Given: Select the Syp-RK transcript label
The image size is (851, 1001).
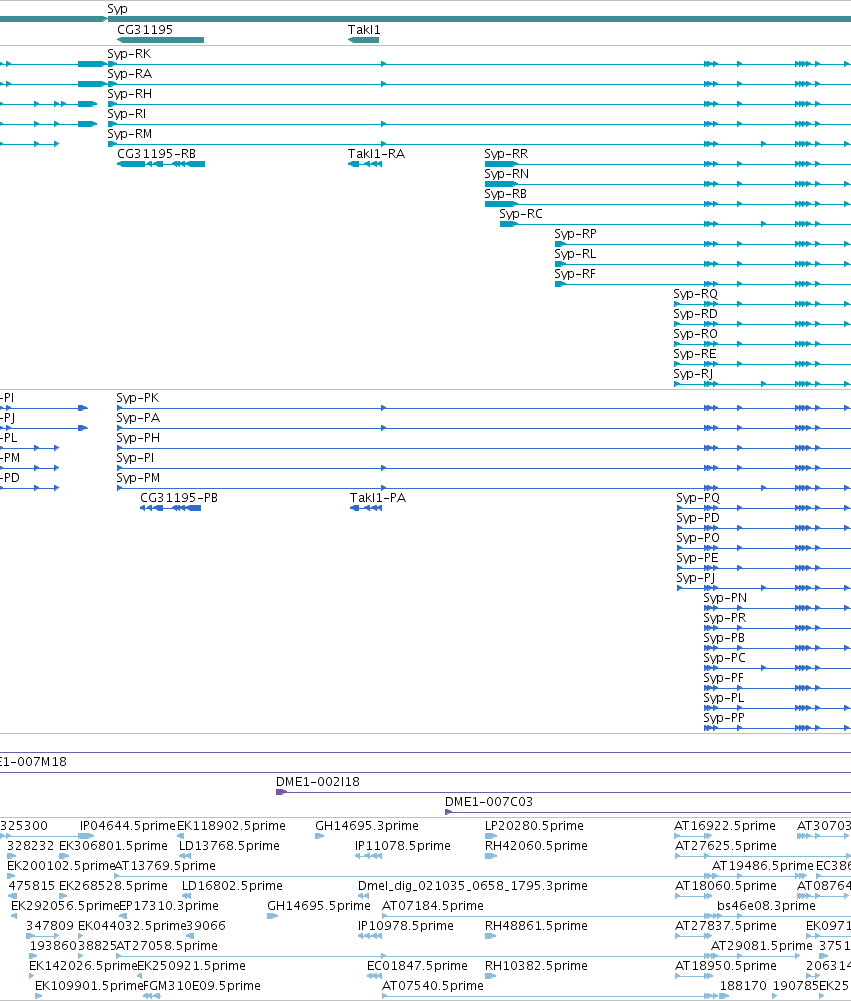Looking at the screenshot, I should pyautogui.click(x=129, y=54).
